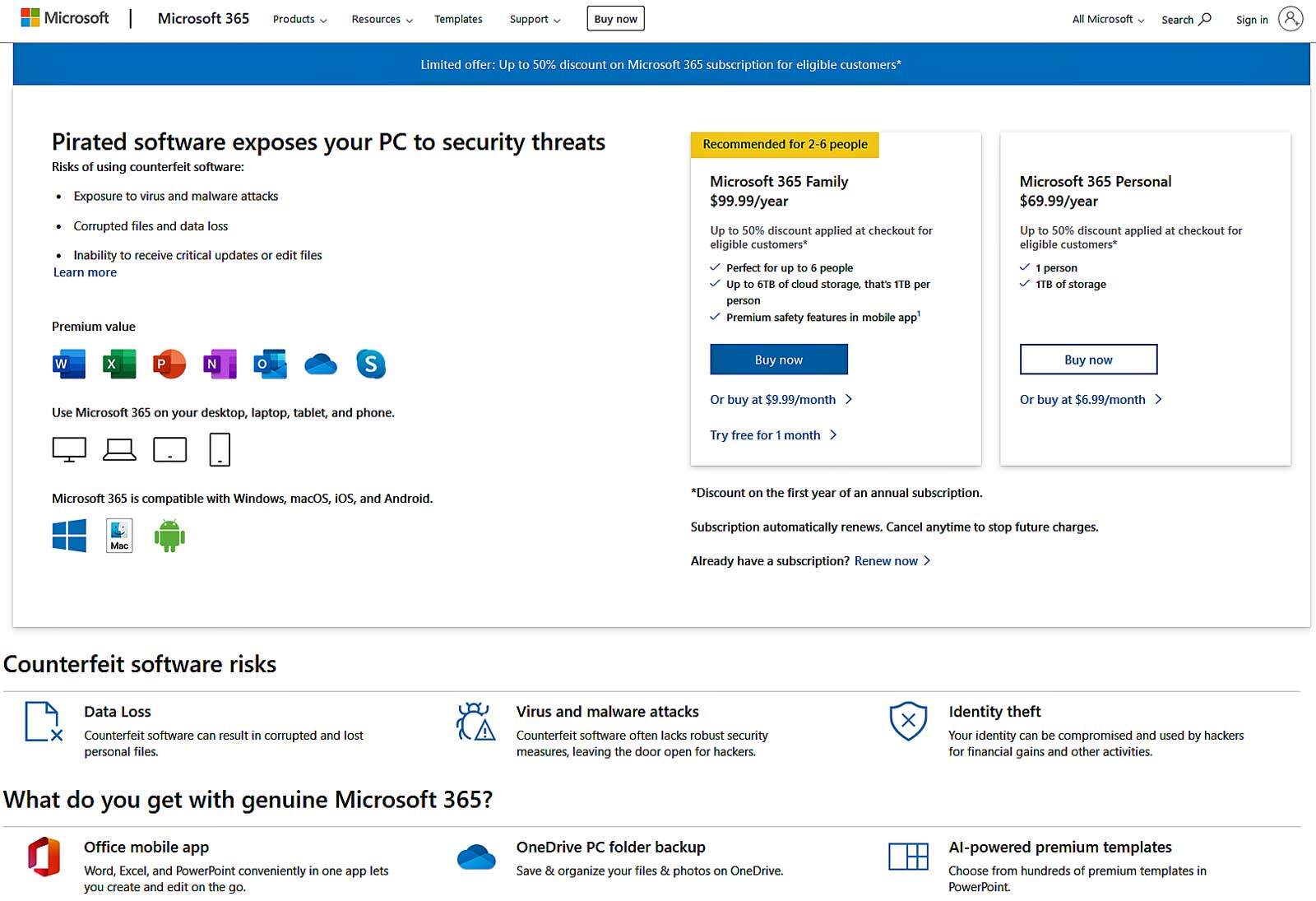Click the Premium value label
The width and height of the screenshot is (1316, 901).
tap(94, 327)
